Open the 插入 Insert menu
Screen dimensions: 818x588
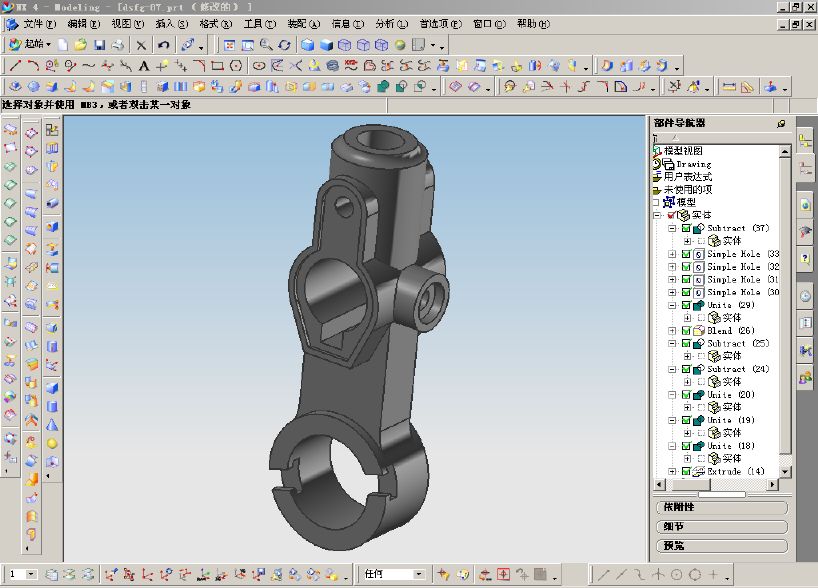click(x=172, y=24)
